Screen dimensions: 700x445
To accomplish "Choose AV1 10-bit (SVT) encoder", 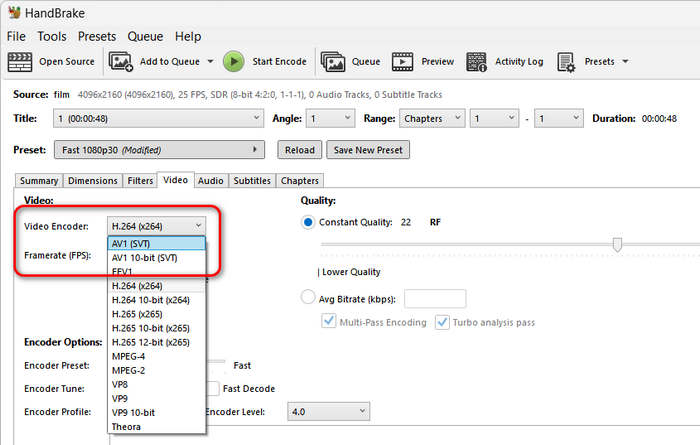I will 156,258.
